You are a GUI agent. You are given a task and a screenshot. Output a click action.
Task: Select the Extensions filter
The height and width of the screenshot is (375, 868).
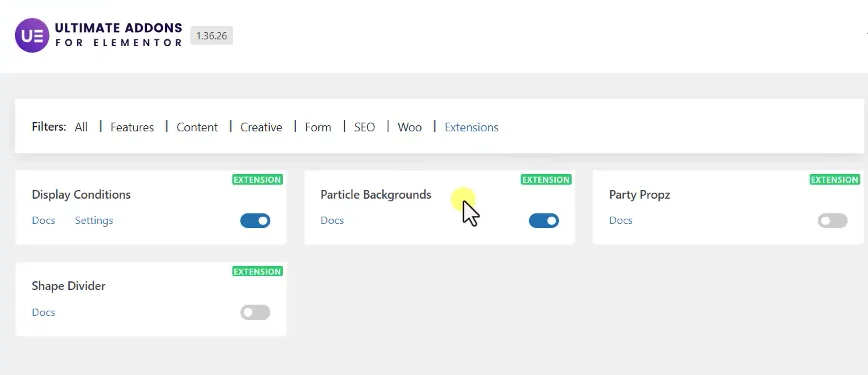[x=472, y=127]
